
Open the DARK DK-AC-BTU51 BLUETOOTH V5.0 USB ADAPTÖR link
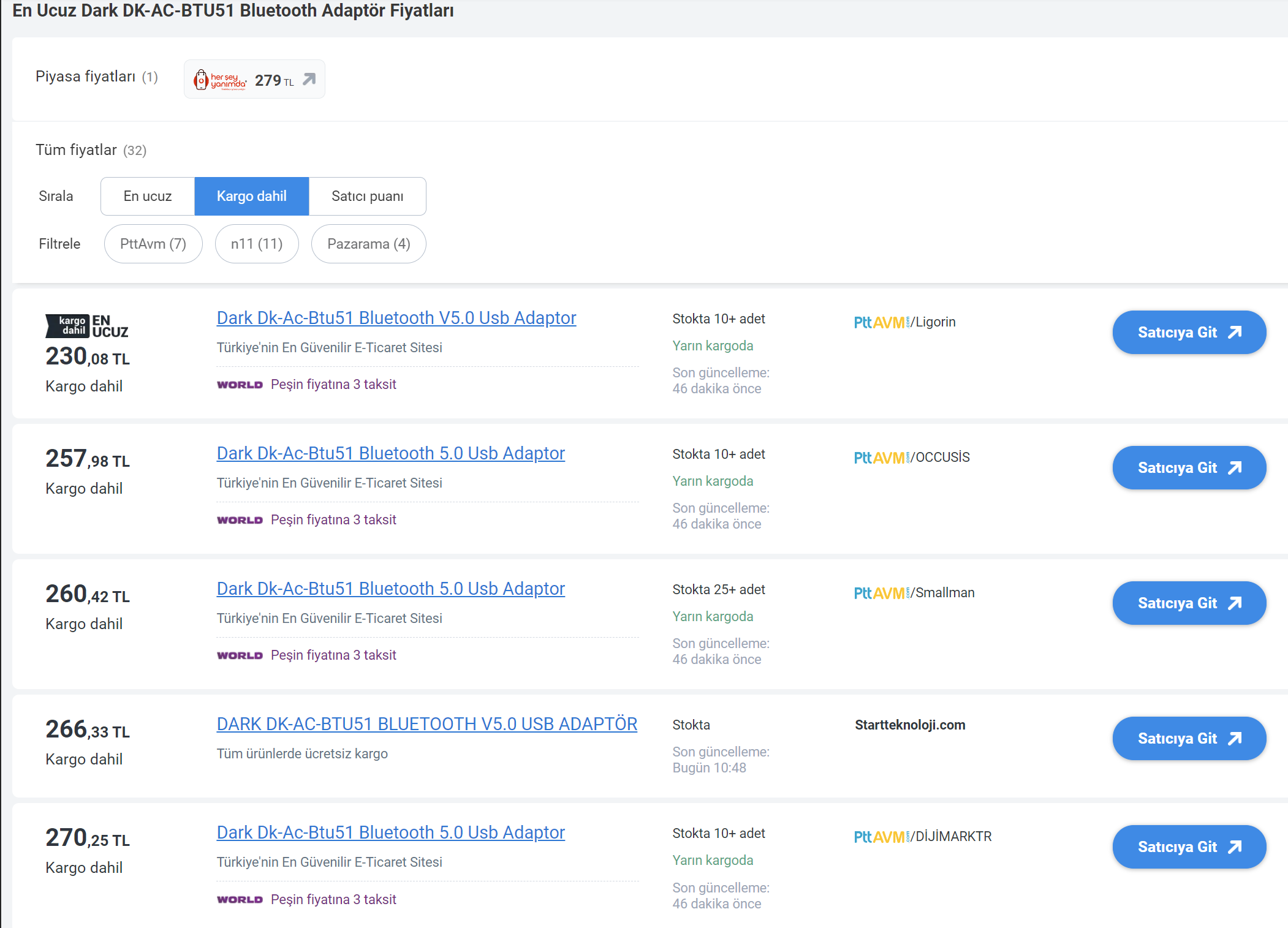(426, 724)
